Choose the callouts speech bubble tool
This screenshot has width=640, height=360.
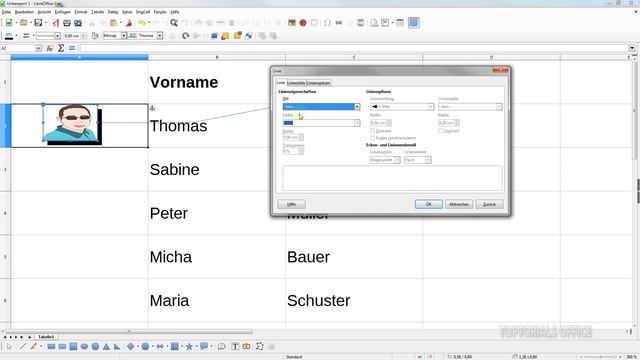point(204,347)
